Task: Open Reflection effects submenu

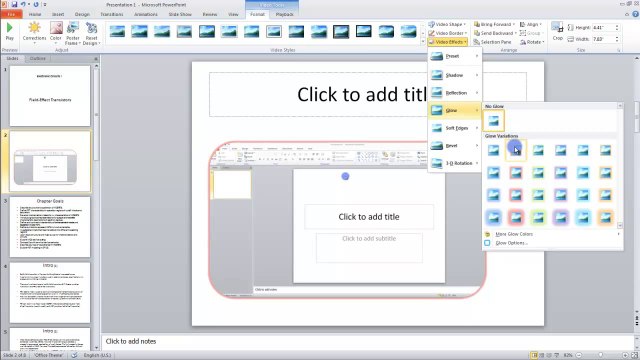Action: [x=455, y=93]
